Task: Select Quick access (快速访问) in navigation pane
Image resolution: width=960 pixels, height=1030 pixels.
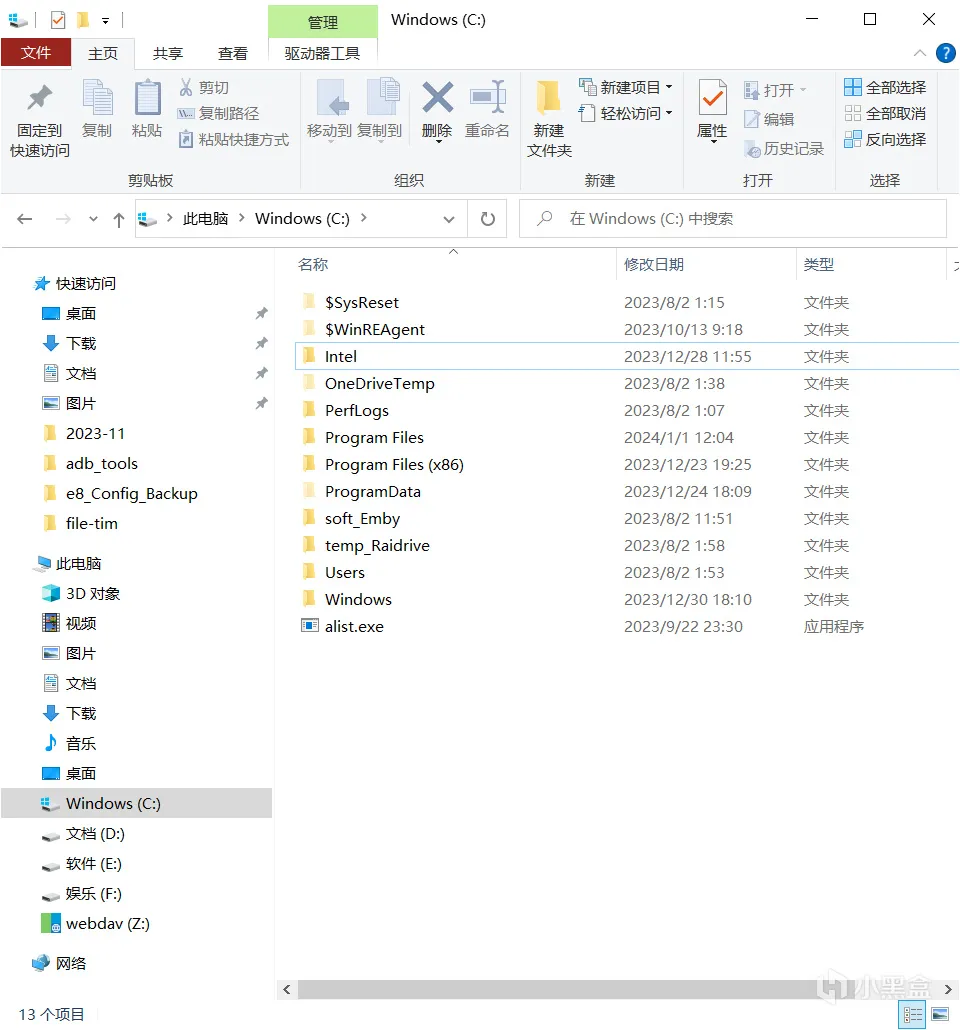Action: tap(85, 283)
